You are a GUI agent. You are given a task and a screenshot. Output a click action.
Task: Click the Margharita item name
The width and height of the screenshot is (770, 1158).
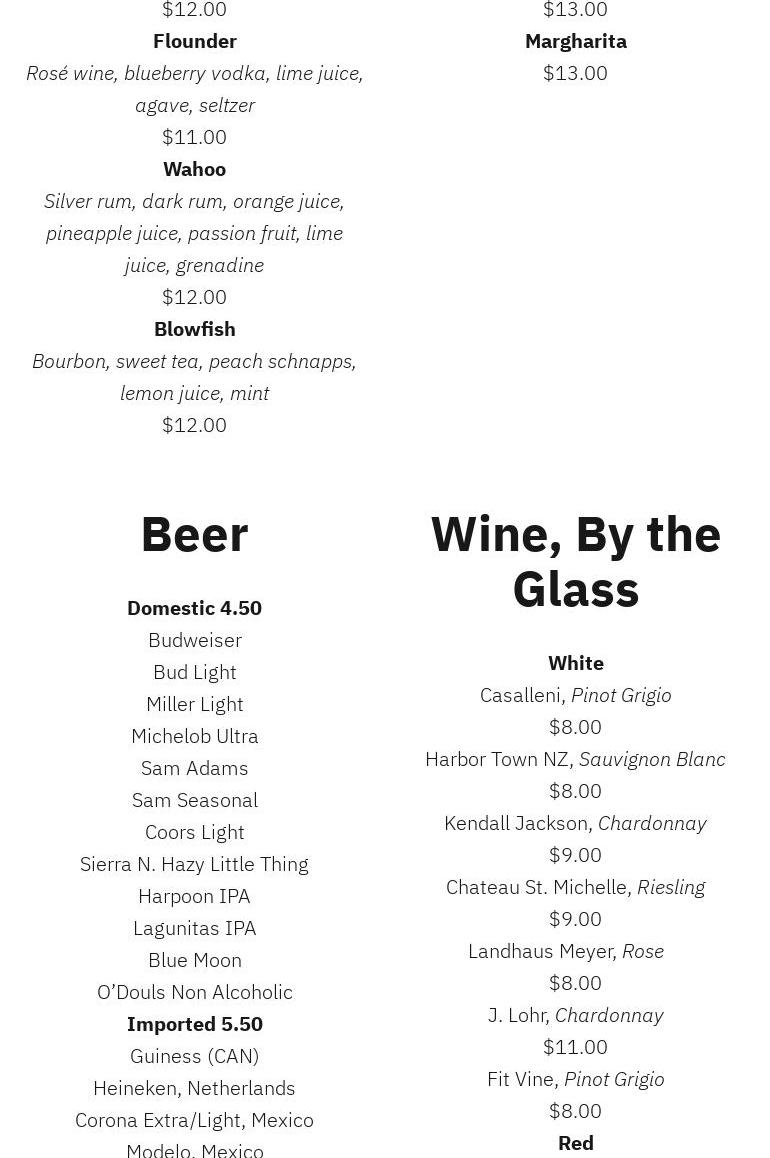click(x=576, y=41)
